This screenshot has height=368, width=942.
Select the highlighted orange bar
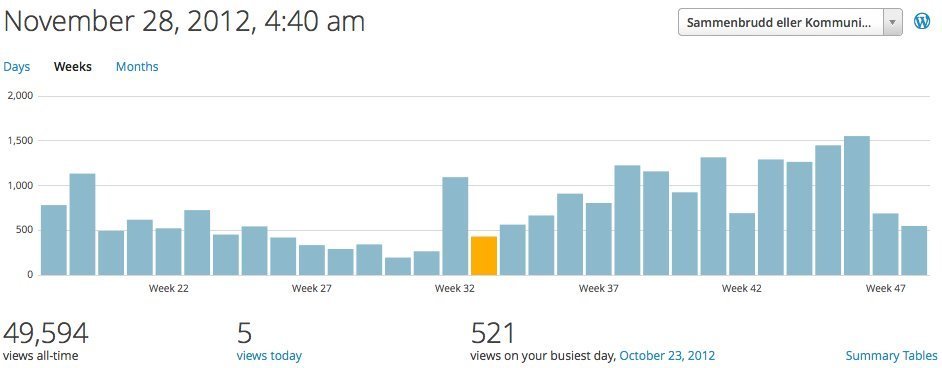tap(484, 256)
